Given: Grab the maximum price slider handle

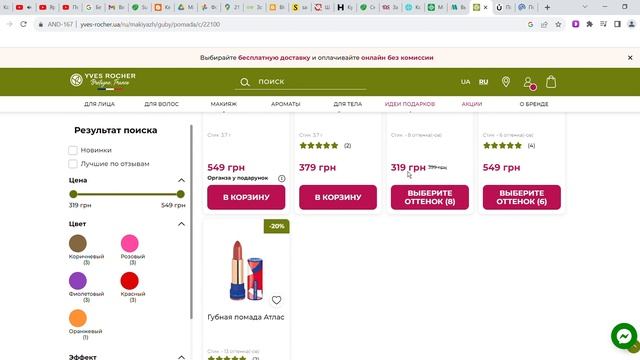Looking at the screenshot, I should tap(180, 194).
